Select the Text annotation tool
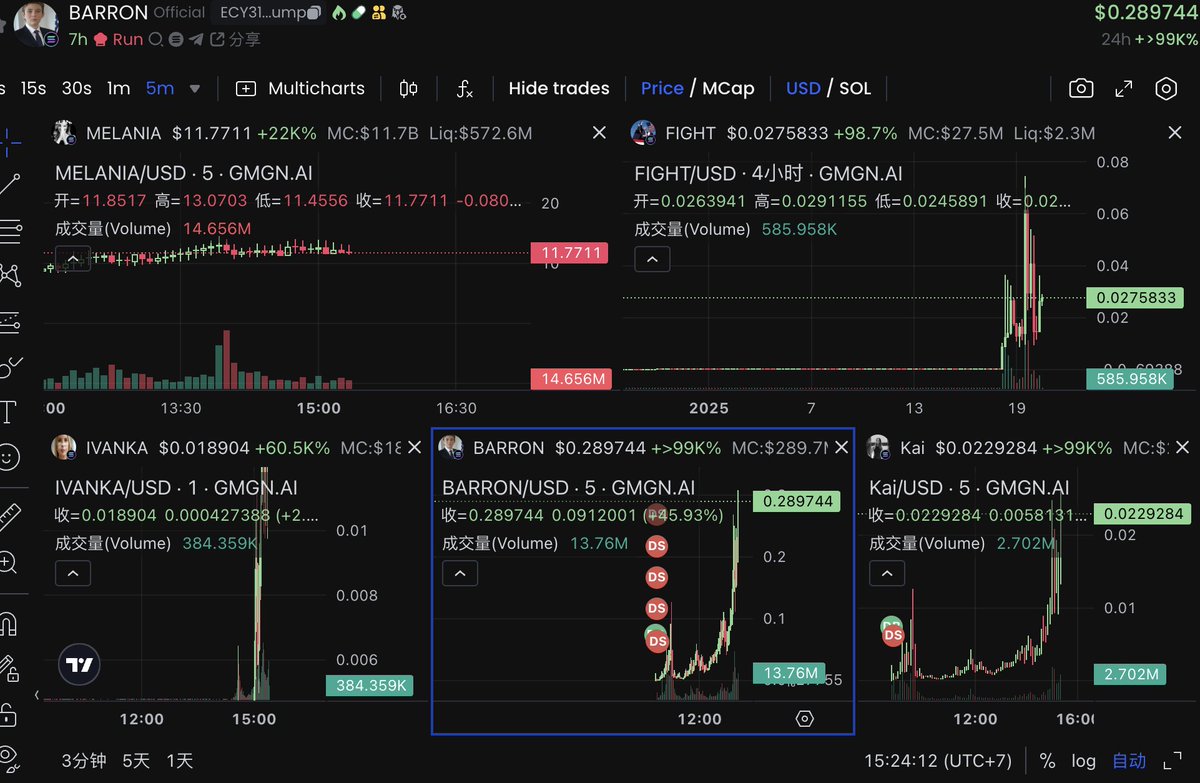 tap(8, 412)
